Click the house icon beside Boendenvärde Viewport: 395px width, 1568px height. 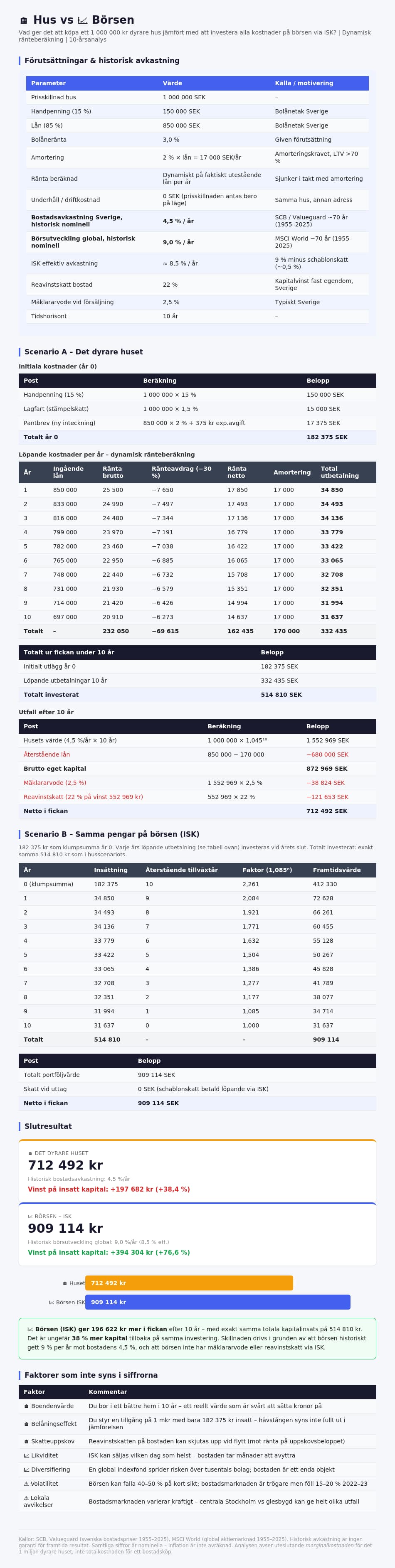[26, 1406]
